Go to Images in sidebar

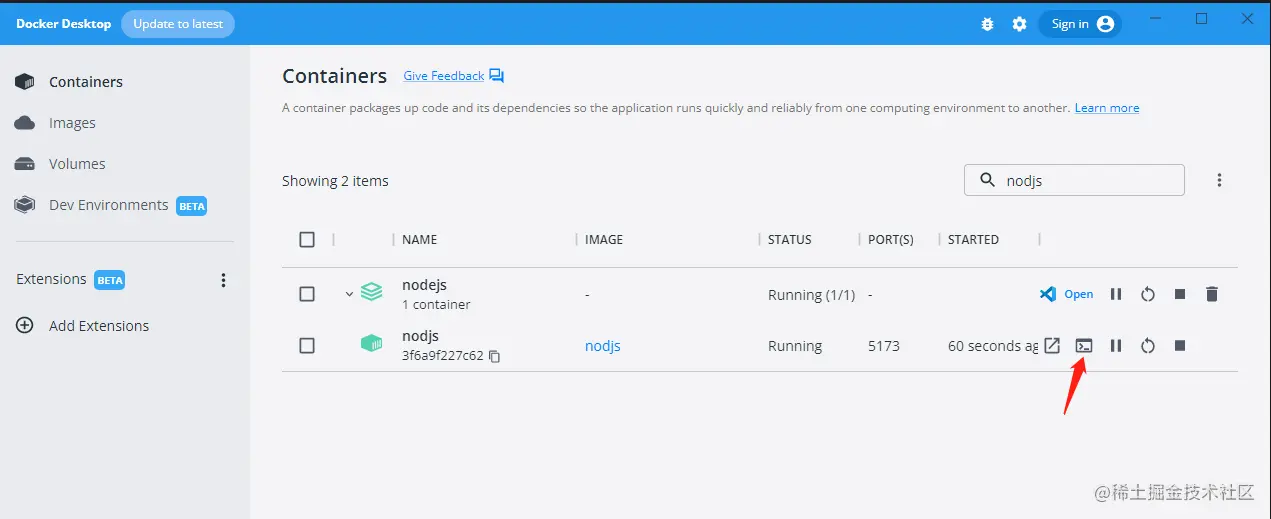72,123
